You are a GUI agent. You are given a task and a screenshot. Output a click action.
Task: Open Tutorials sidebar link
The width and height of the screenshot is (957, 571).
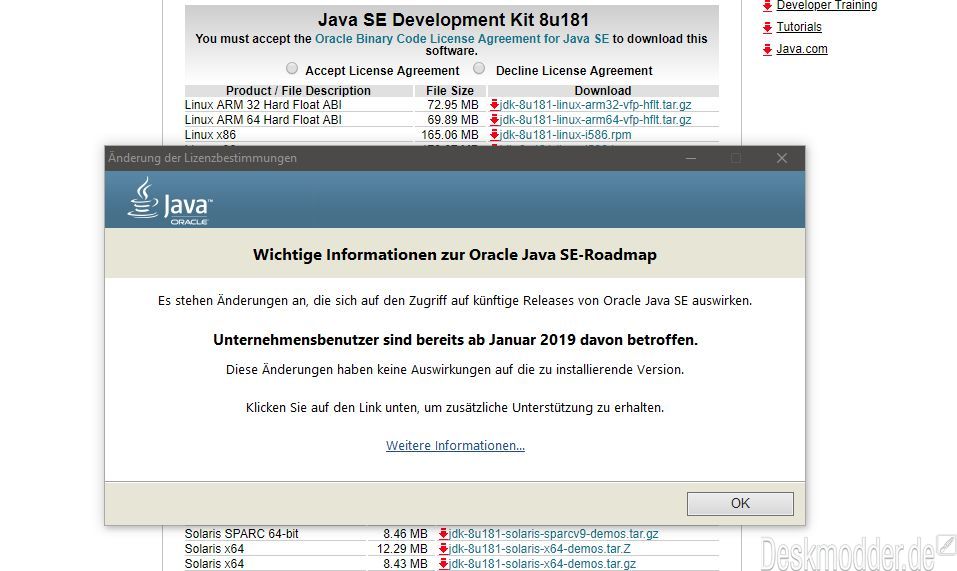pyautogui.click(x=799, y=27)
